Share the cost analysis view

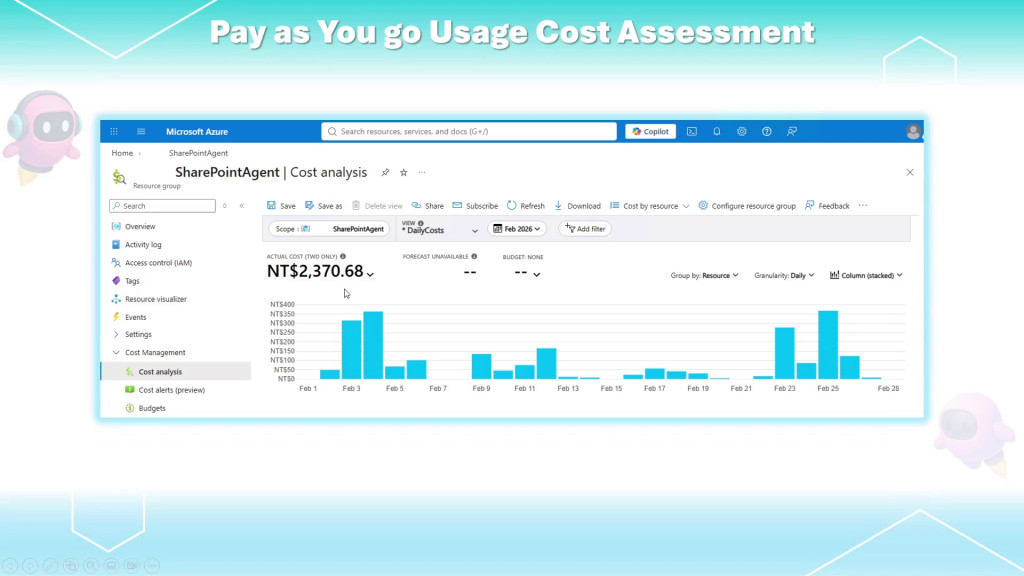tap(427, 206)
